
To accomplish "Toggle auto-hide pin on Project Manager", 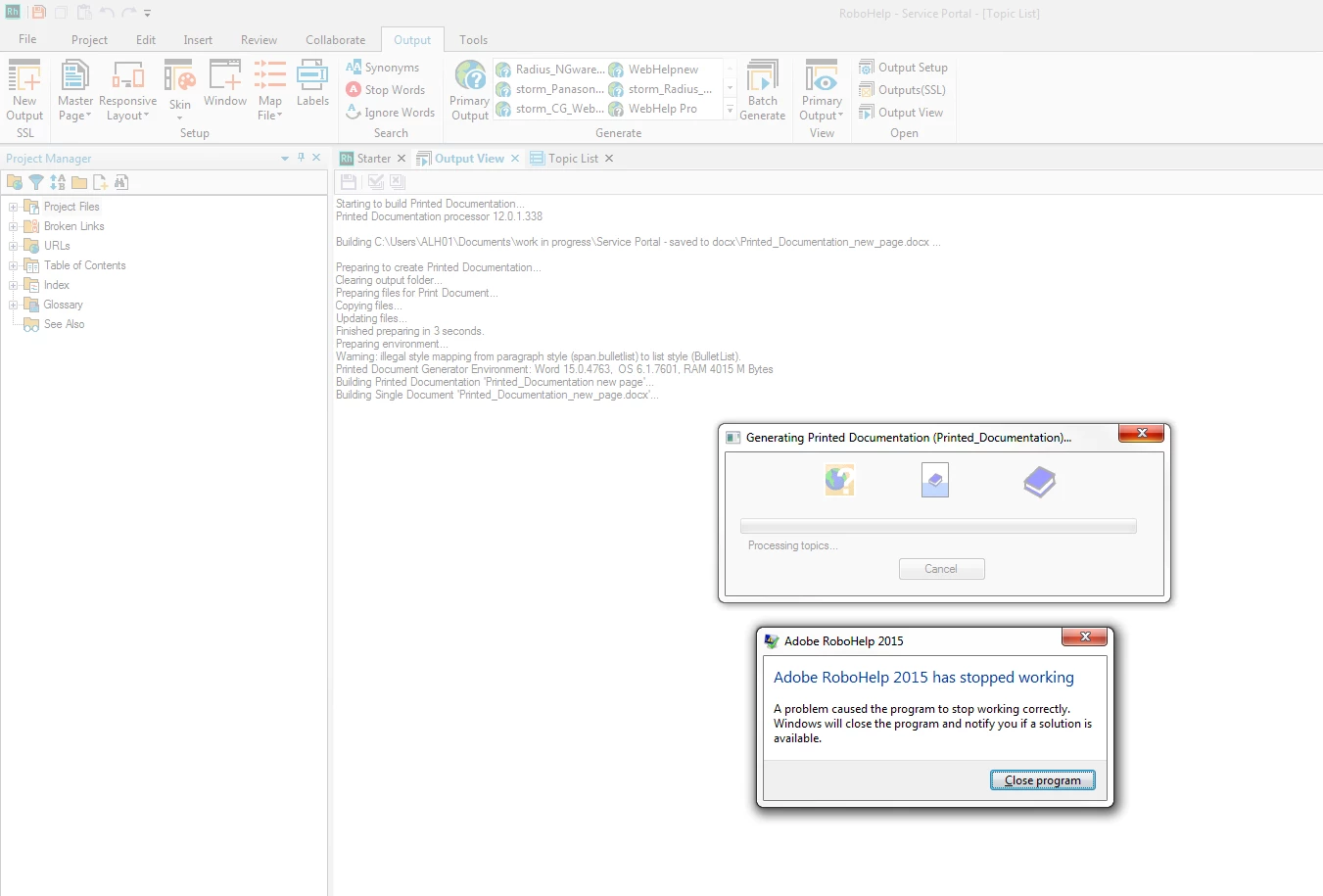I will [301, 158].
